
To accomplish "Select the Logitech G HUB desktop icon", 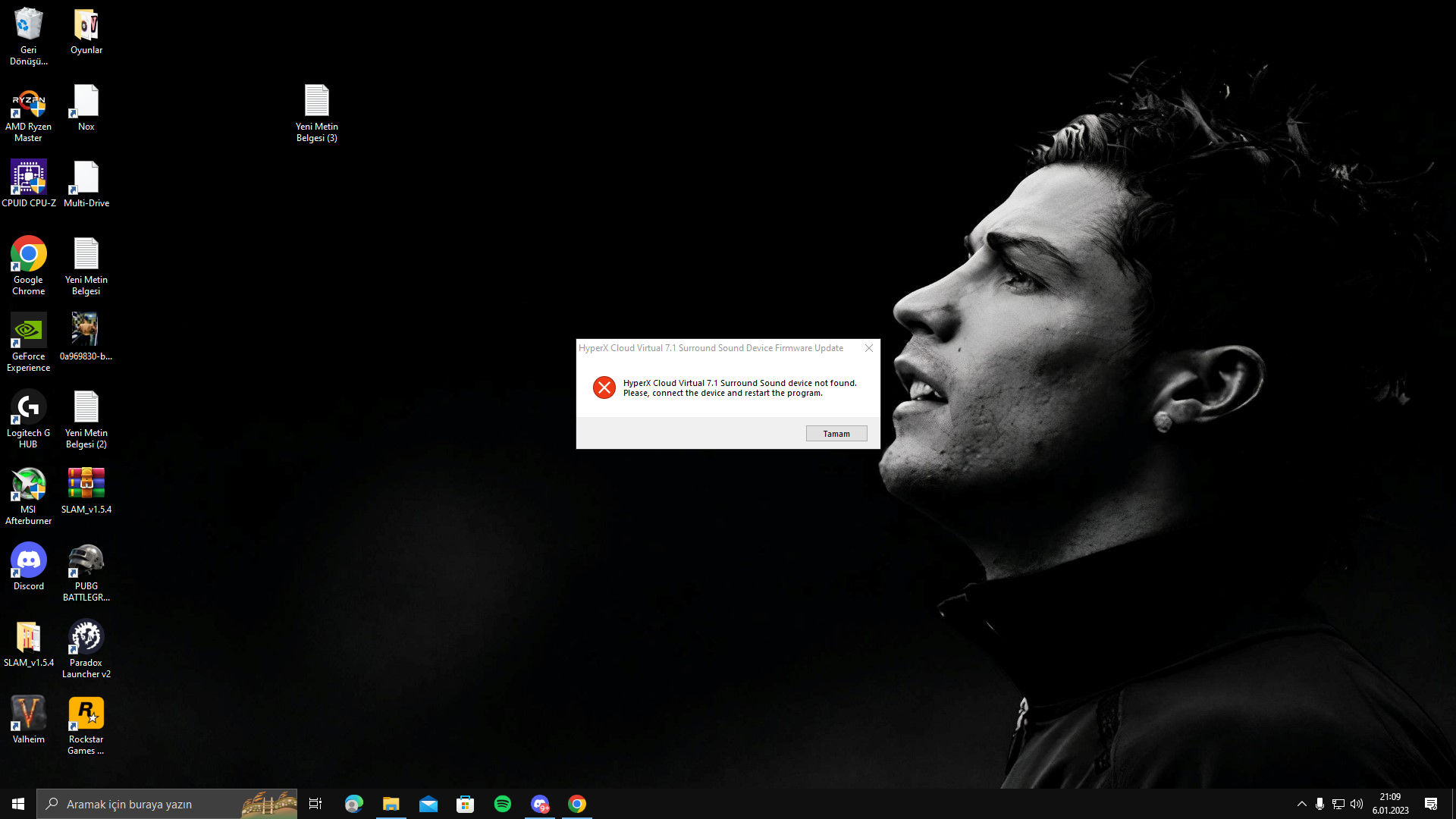I will pos(29,419).
